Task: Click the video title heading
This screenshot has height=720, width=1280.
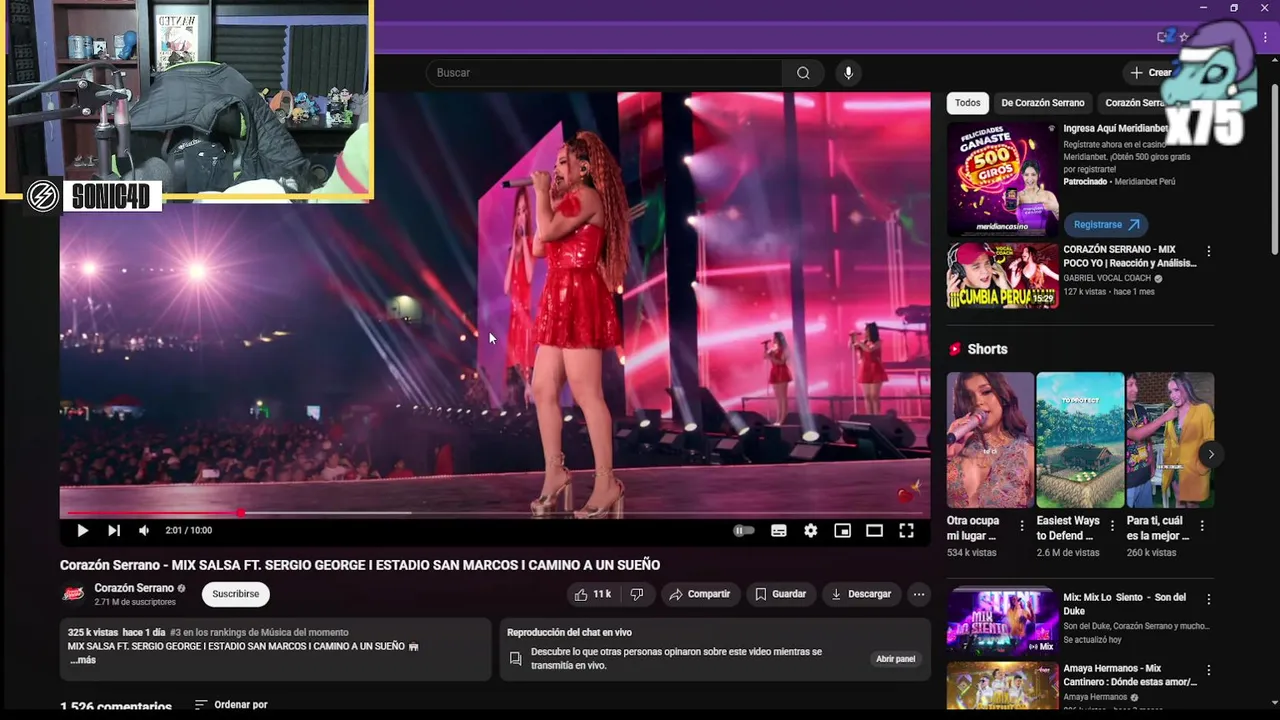Action: [x=360, y=565]
